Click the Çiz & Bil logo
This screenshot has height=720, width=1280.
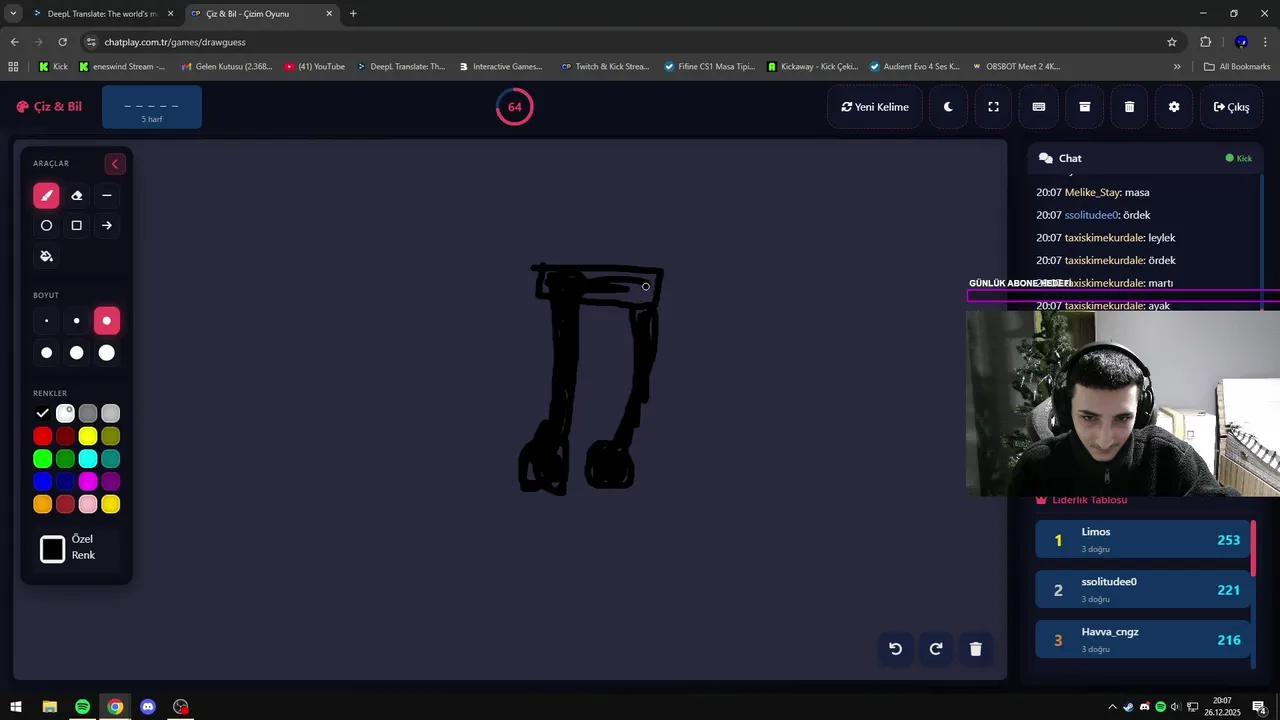point(49,107)
